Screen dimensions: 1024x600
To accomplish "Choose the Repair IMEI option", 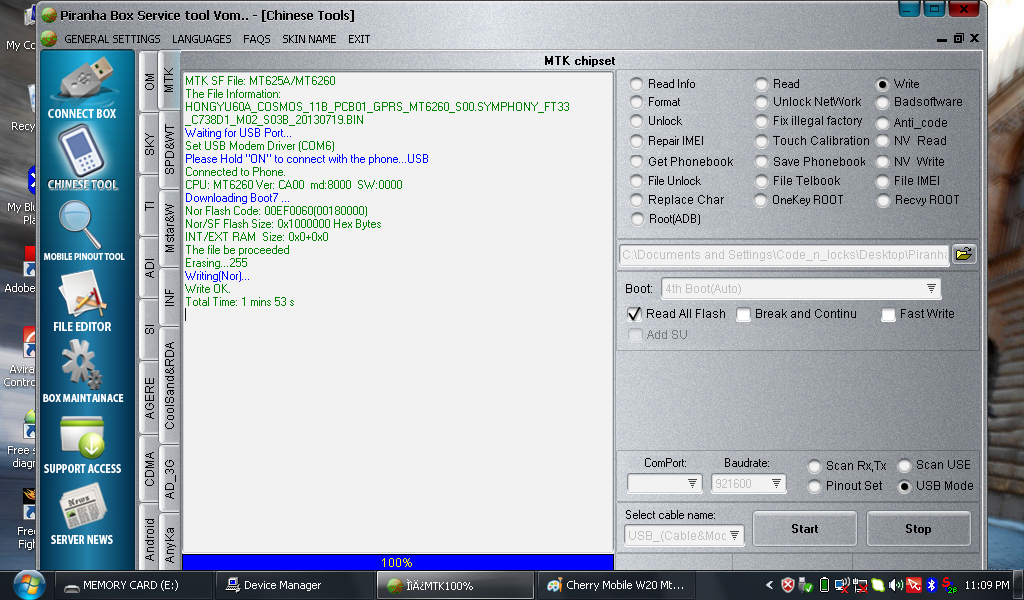I will pos(637,141).
